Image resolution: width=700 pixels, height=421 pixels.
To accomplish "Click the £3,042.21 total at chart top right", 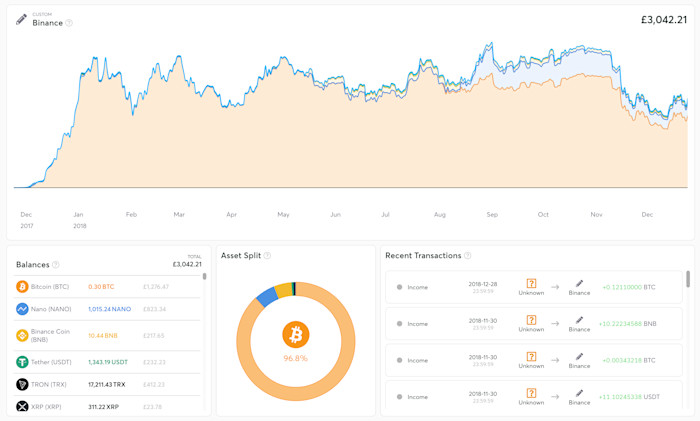I will (x=664, y=20).
